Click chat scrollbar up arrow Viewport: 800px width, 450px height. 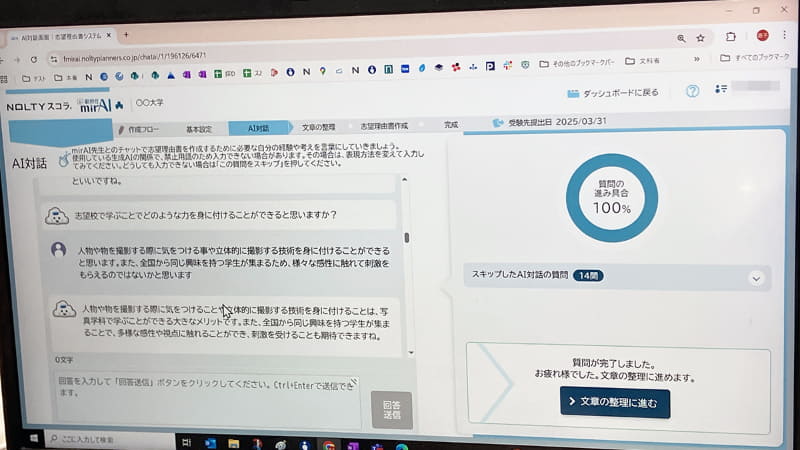(x=405, y=179)
